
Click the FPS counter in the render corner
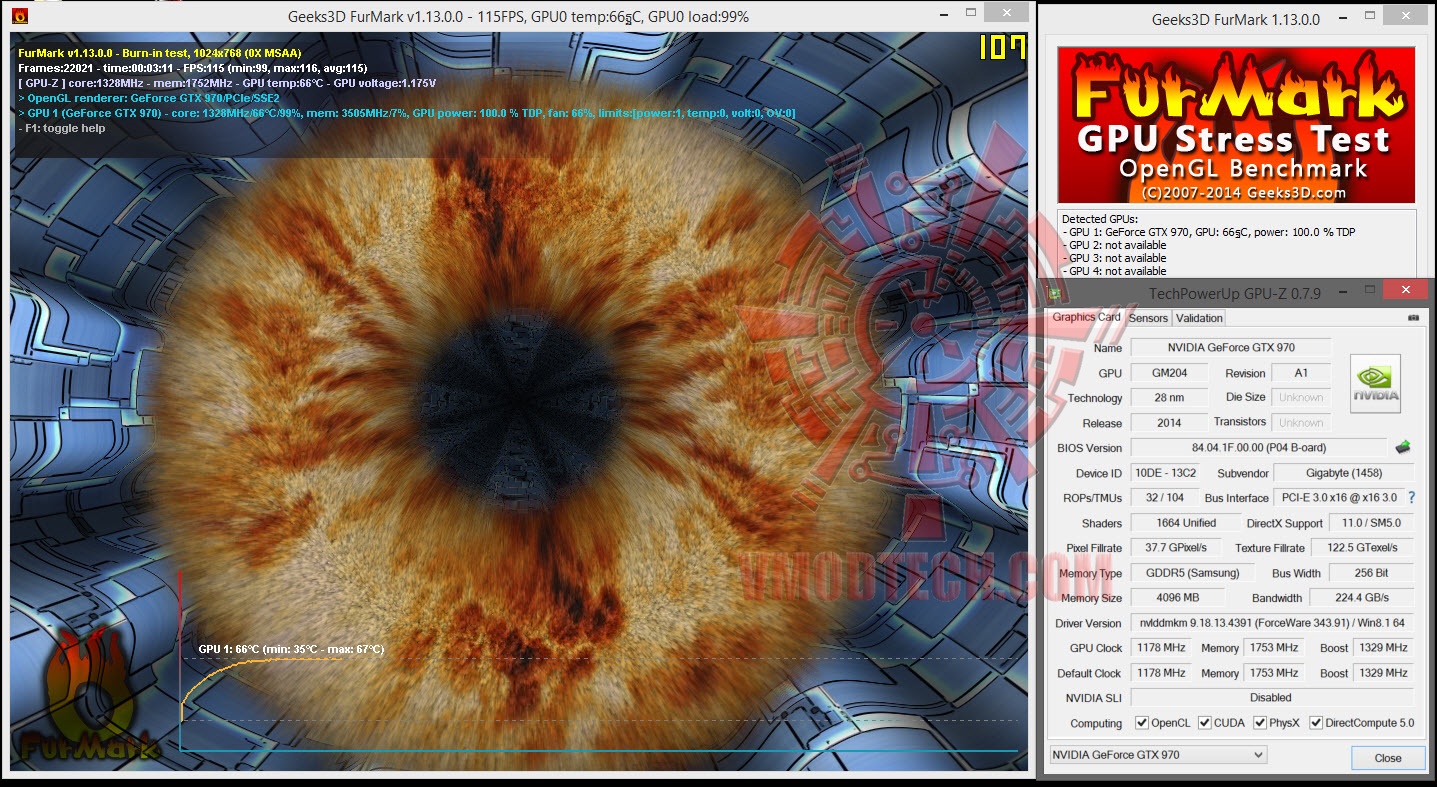tap(1002, 48)
